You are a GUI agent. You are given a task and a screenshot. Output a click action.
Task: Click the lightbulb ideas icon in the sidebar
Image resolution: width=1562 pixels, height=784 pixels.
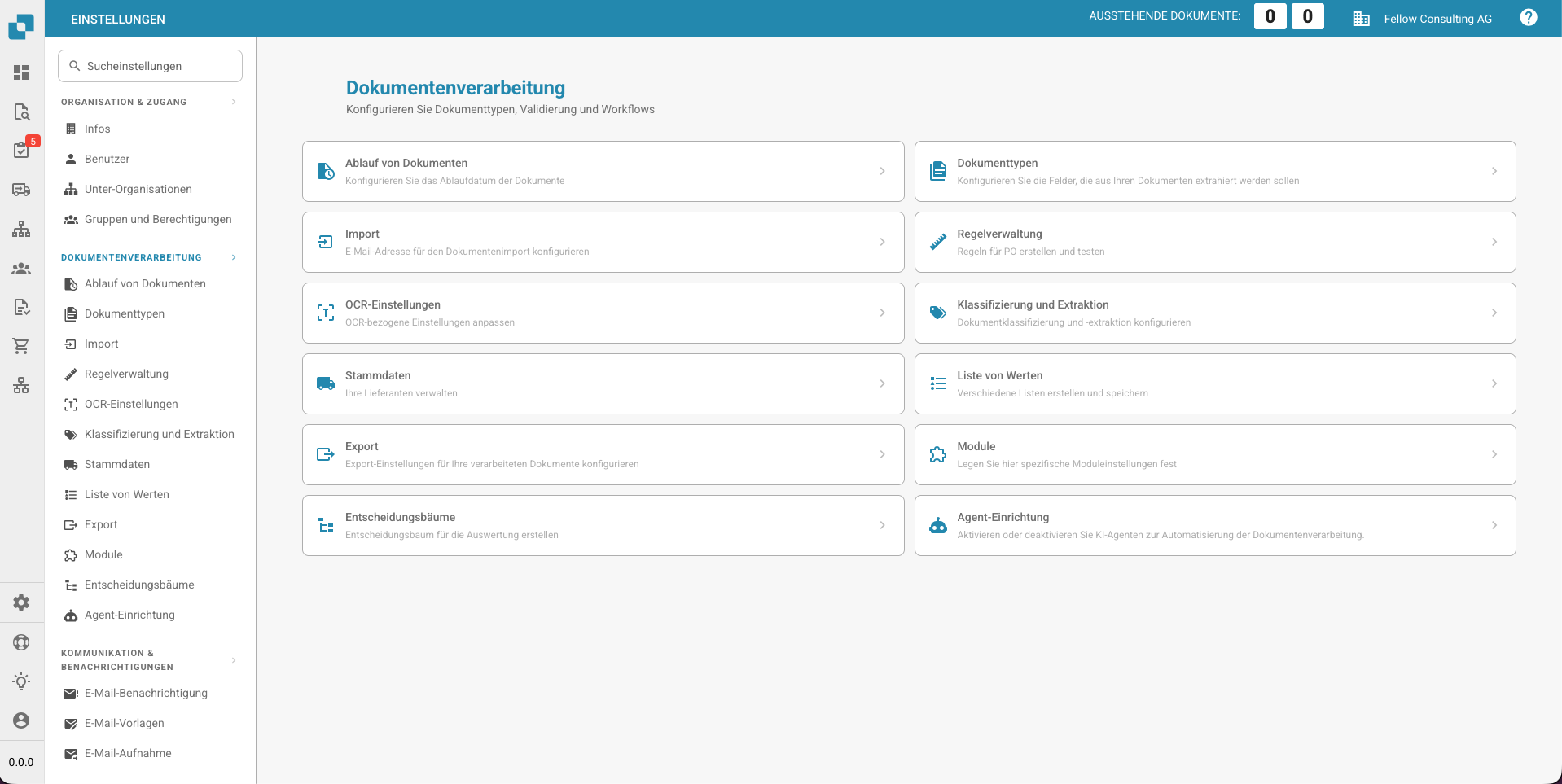click(x=22, y=681)
